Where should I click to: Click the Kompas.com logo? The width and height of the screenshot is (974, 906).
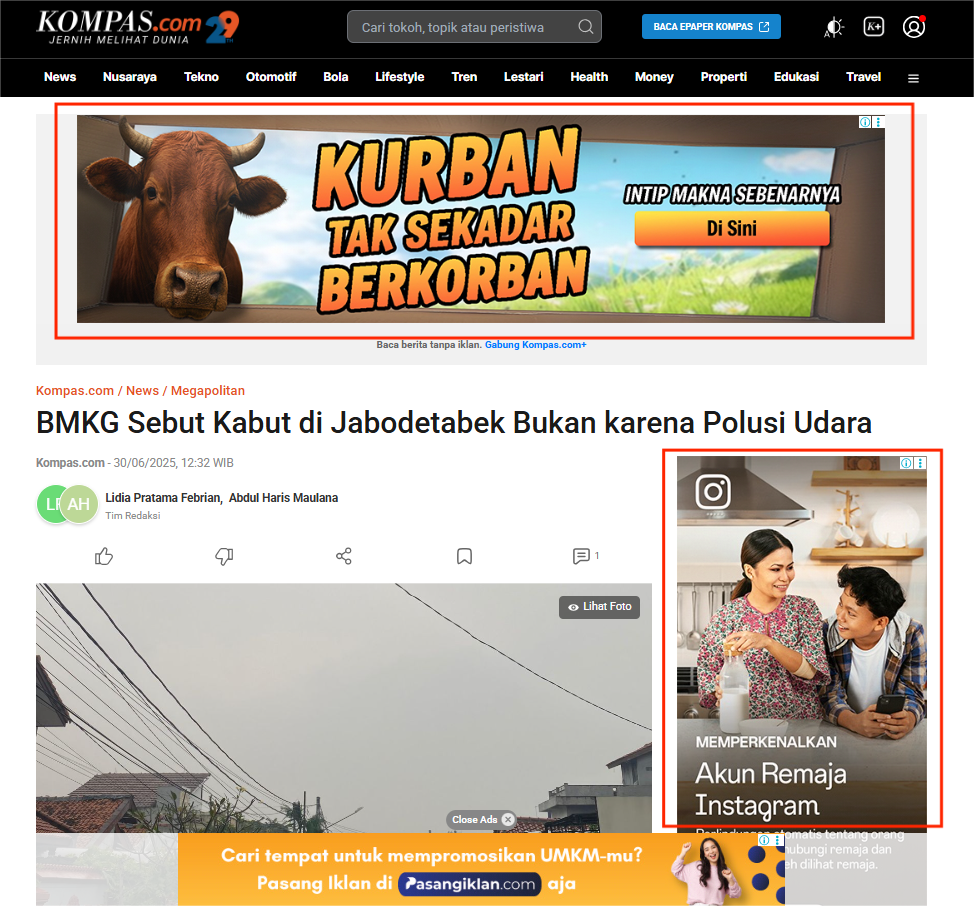(137, 27)
